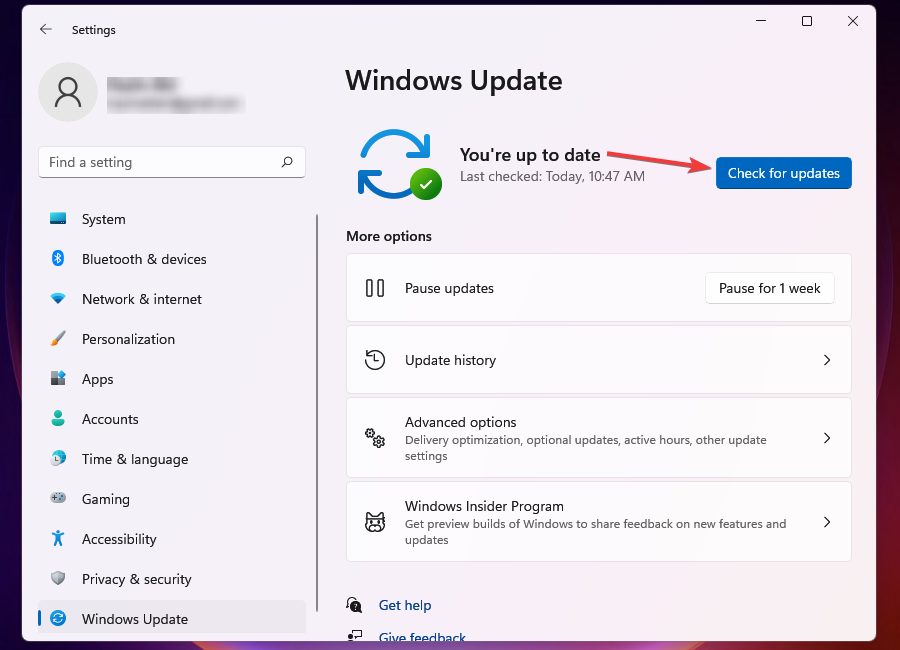
Task: Click Pause for 1 week
Action: click(x=769, y=288)
